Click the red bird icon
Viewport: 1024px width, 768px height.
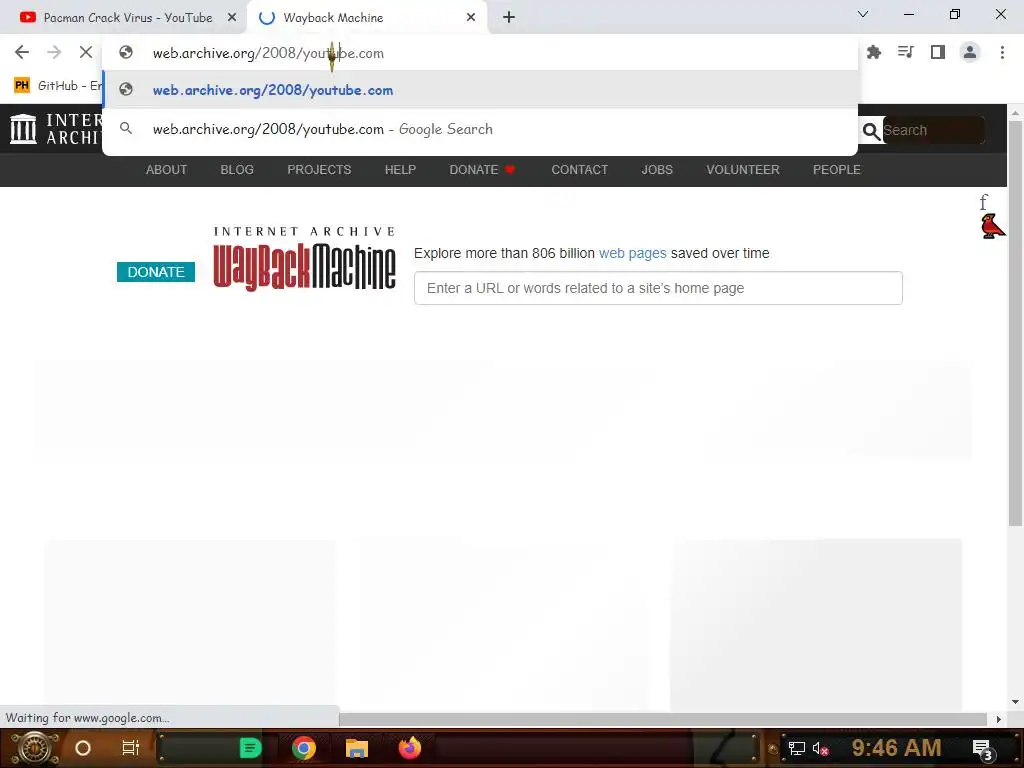coord(993,227)
